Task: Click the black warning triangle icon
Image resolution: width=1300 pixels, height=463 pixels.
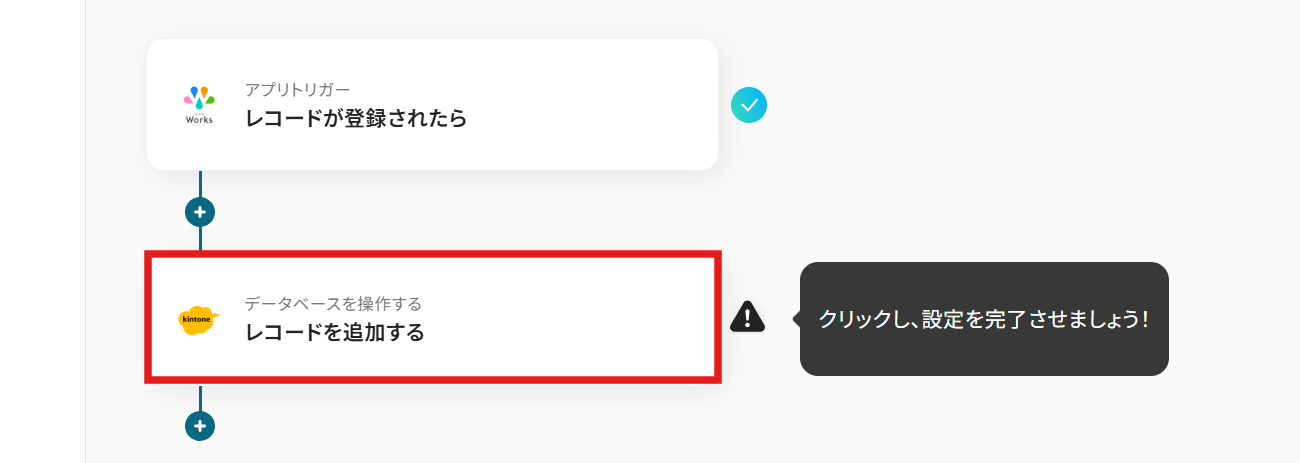Action: pyautogui.click(x=747, y=317)
